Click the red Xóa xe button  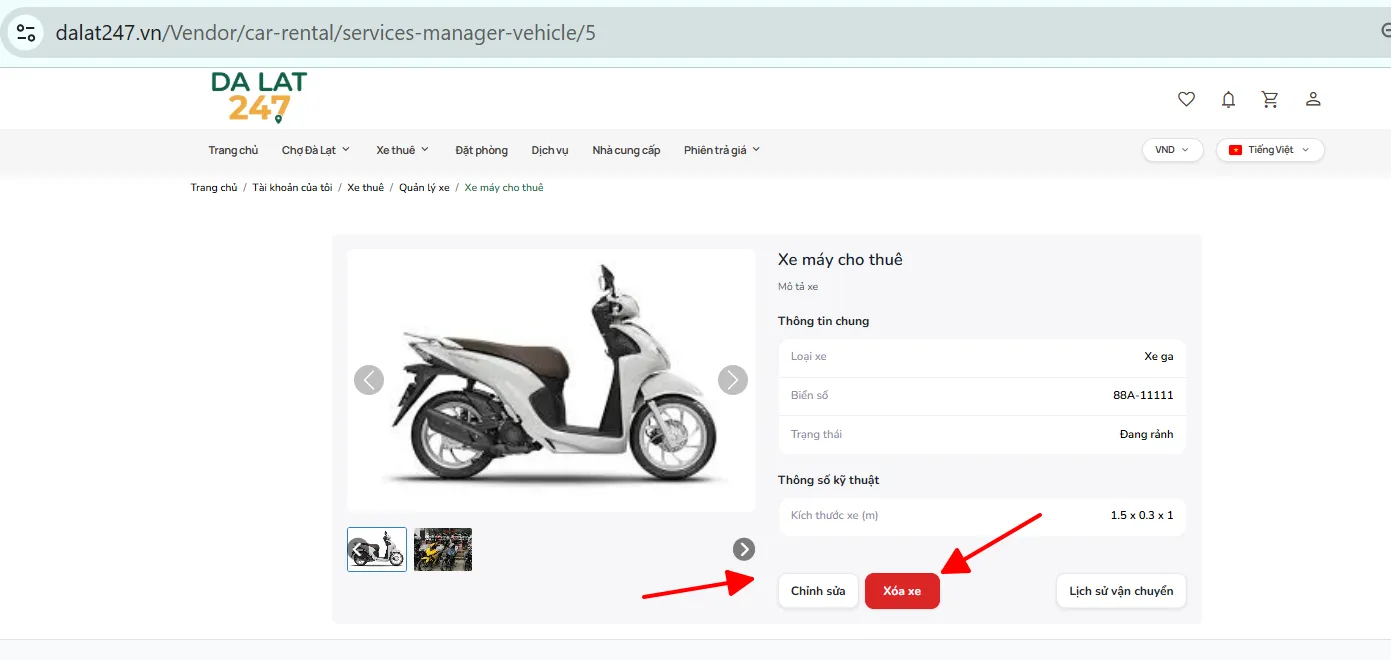pyautogui.click(x=902, y=591)
